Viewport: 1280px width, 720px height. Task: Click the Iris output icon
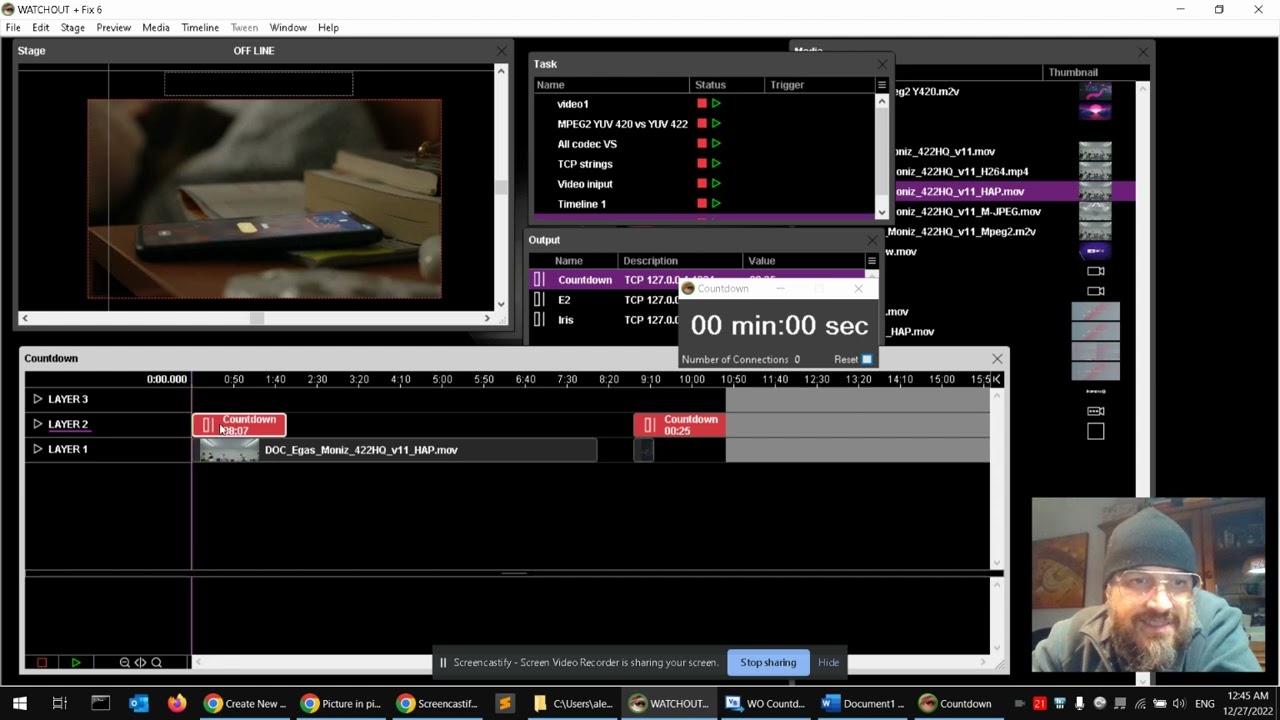[x=539, y=320]
